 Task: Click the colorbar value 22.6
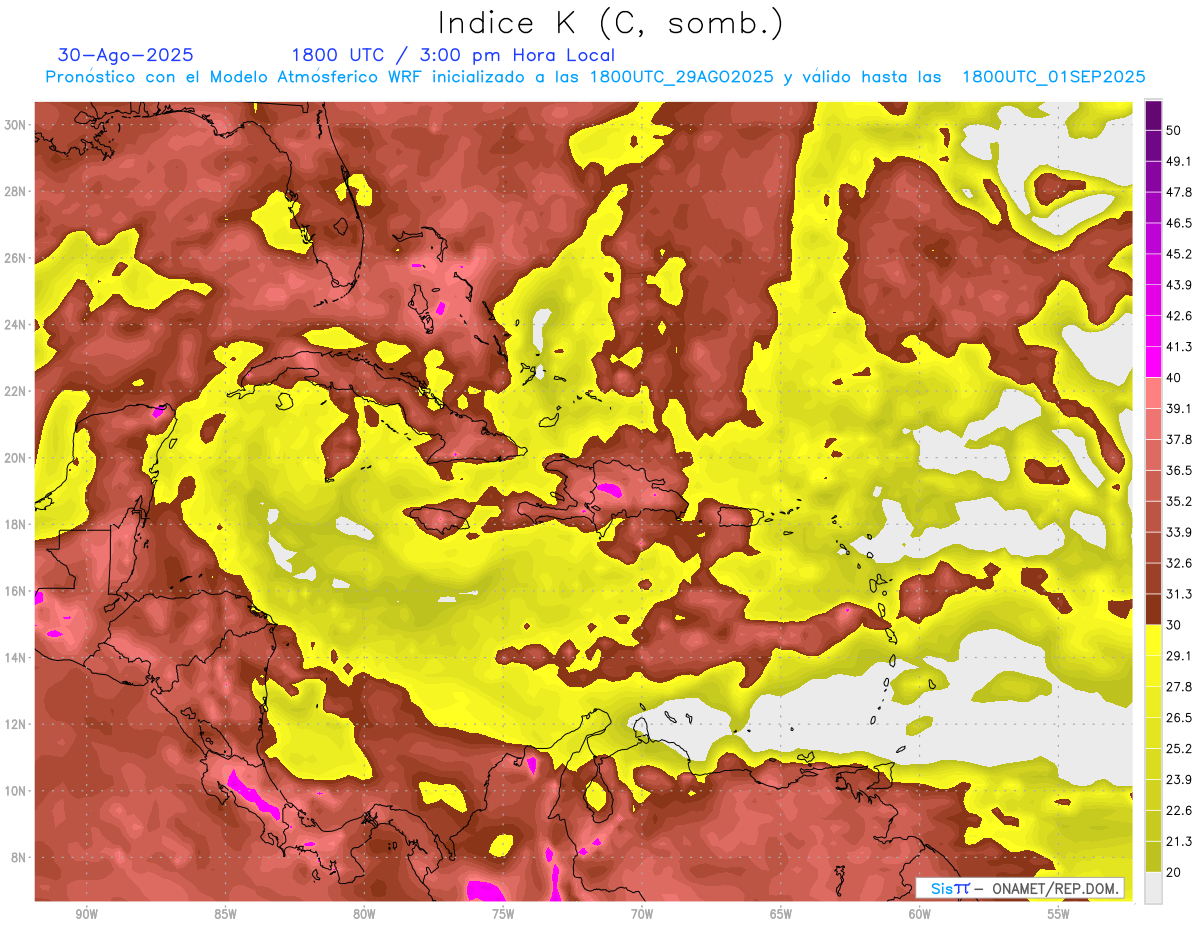coord(1179,810)
